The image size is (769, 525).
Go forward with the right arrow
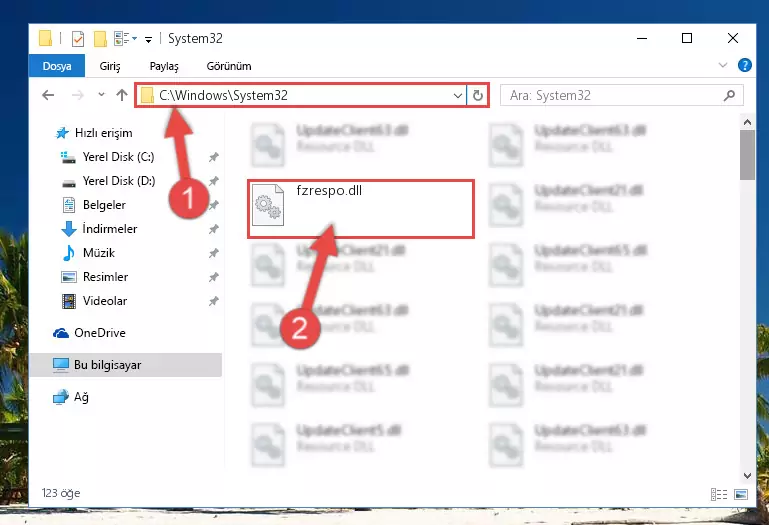(x=77, y=95)
